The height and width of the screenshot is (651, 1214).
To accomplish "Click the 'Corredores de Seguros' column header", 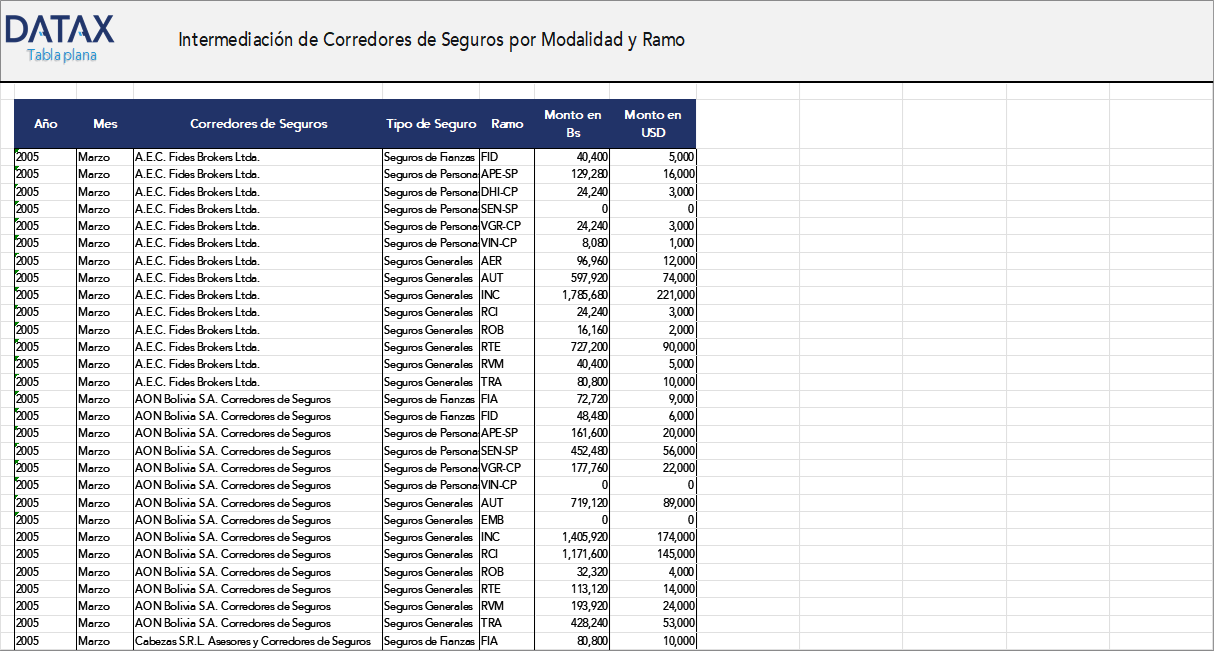I will 258,124.
